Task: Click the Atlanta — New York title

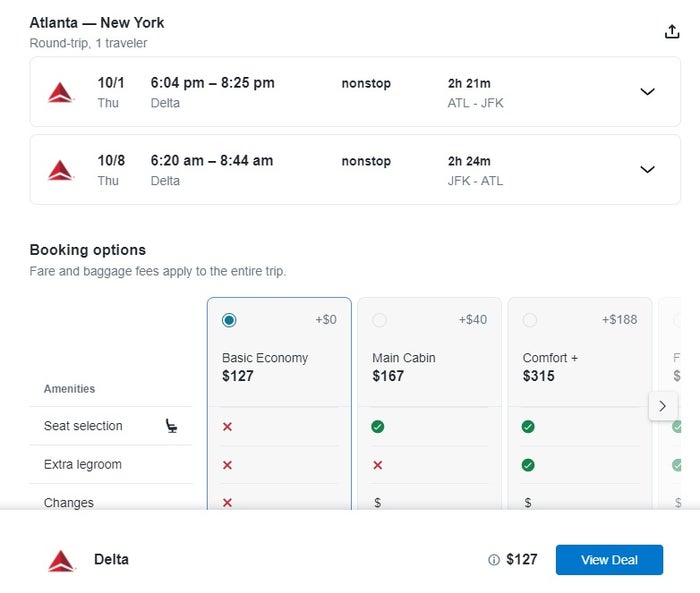Action: (97, 22)
